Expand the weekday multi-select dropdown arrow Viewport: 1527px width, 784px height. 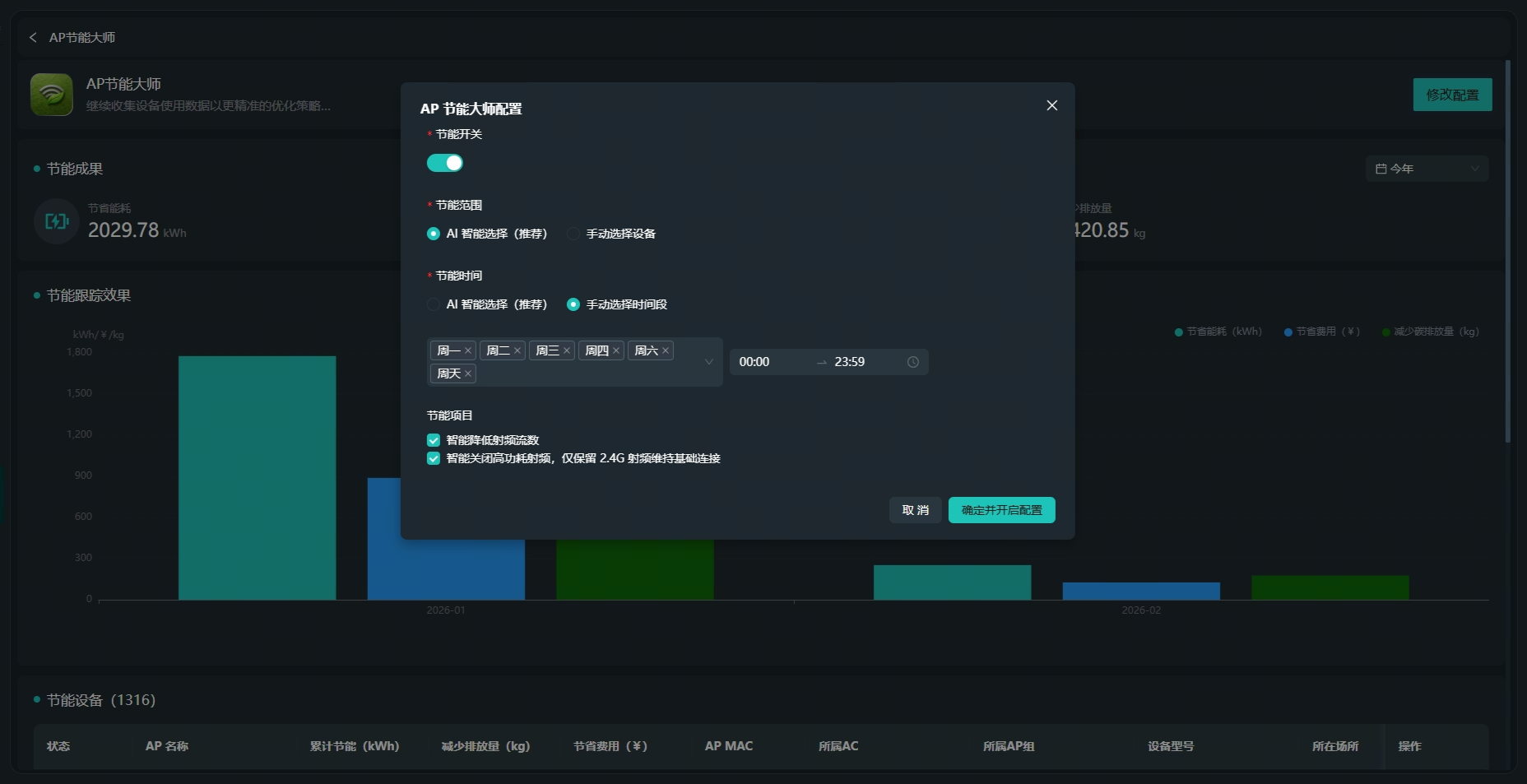[x=708, y=362]
